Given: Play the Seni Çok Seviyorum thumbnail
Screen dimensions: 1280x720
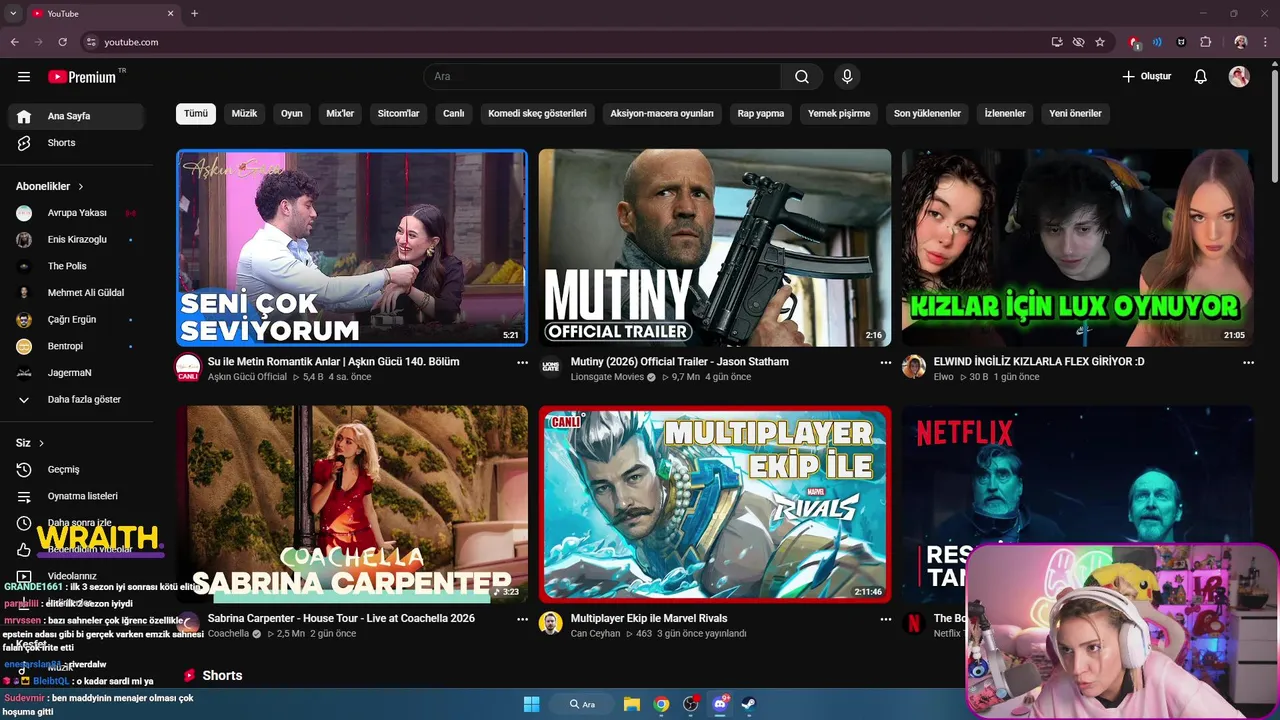Looking at the screenshot, I should [x=352, y=248].
